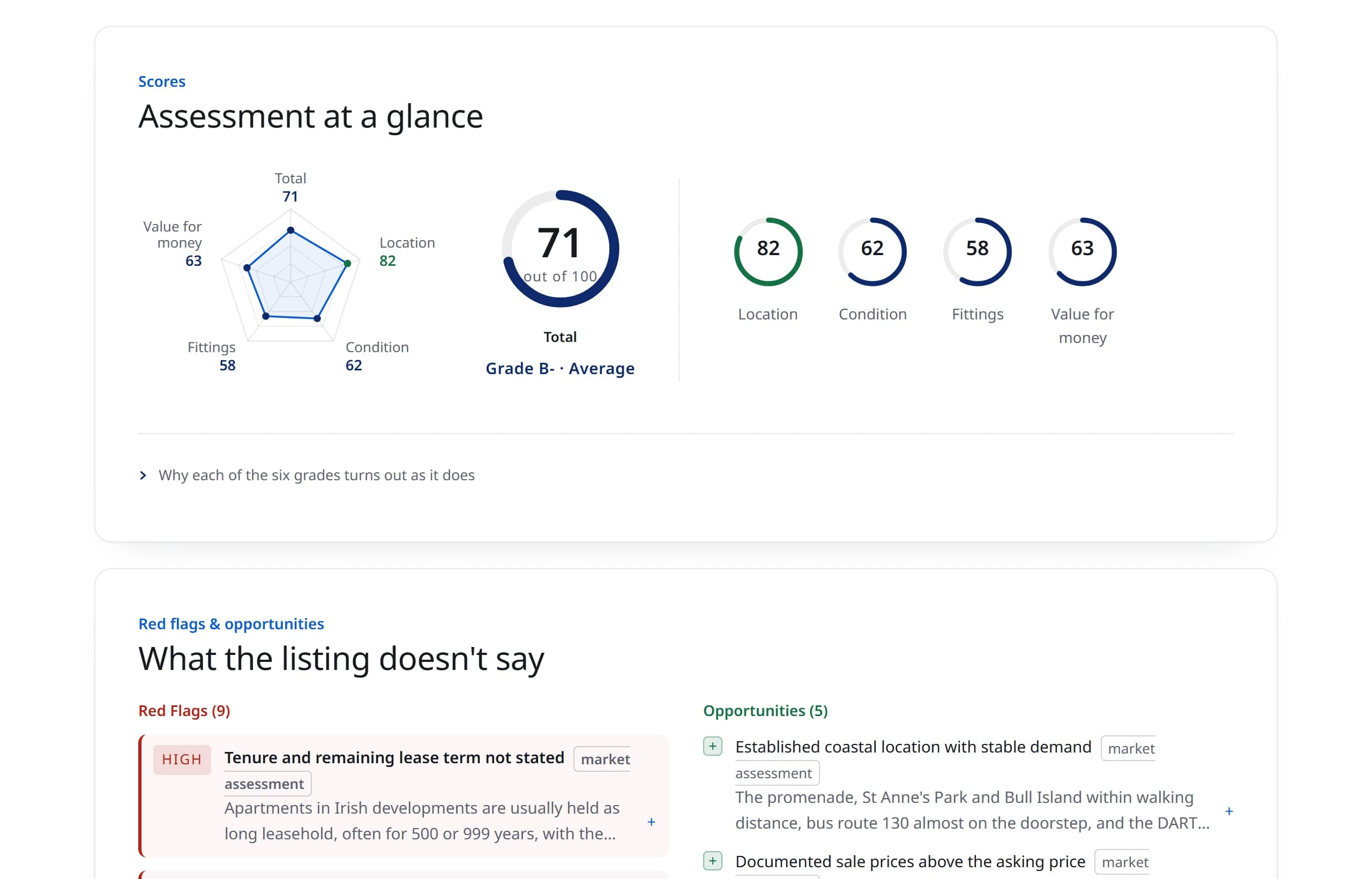
Task: Click the Value for money 63 score ring
Action: coord(1082,251)
